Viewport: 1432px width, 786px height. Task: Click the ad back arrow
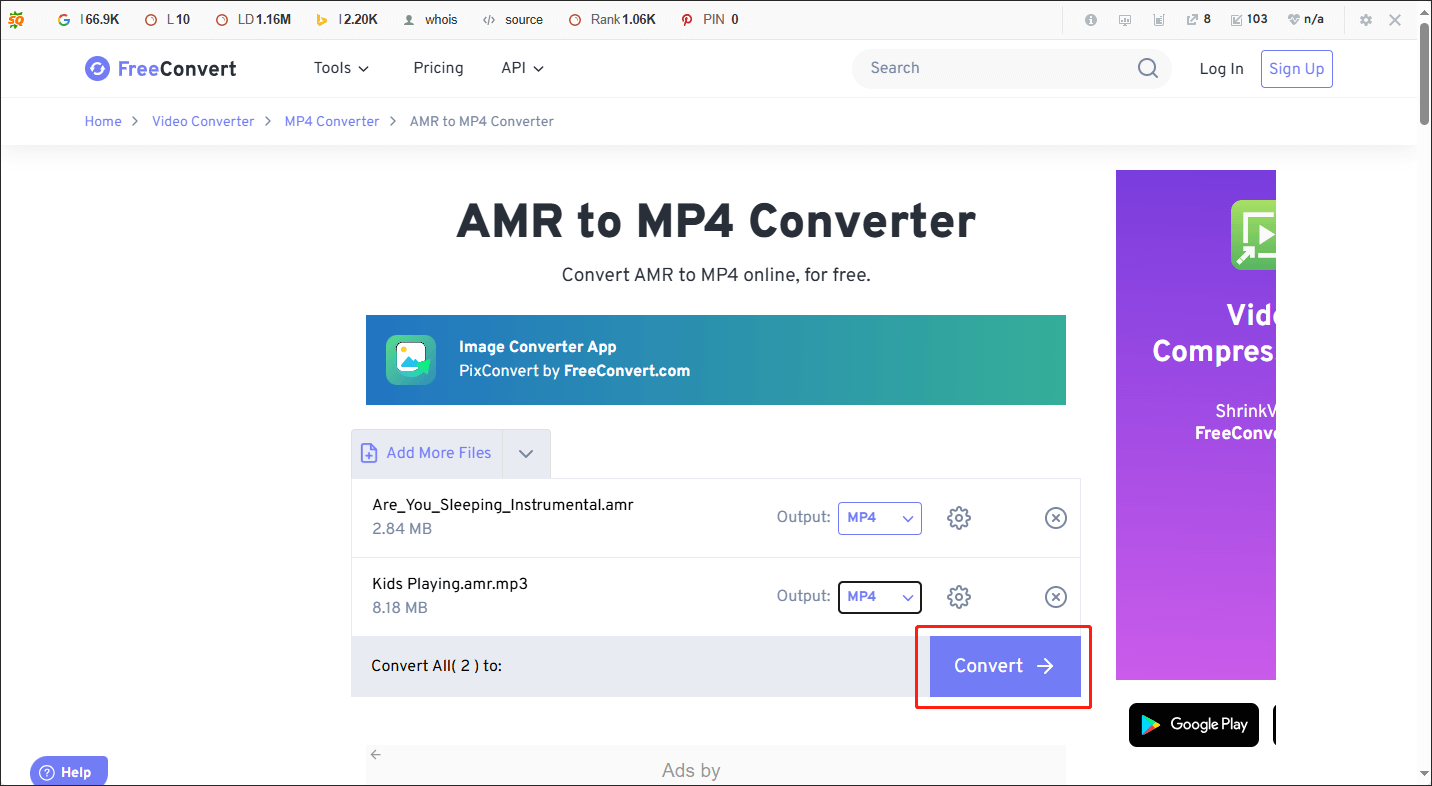(376, 755)
